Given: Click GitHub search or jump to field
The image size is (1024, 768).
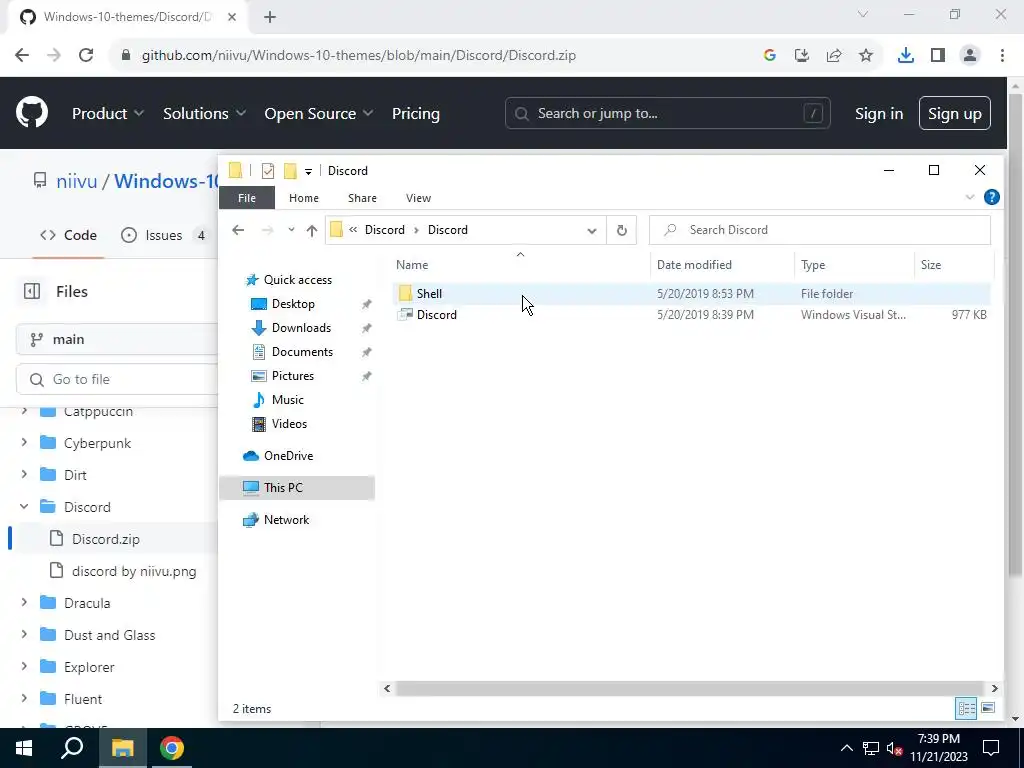Looking at the screenshot, I should (667, 114).
